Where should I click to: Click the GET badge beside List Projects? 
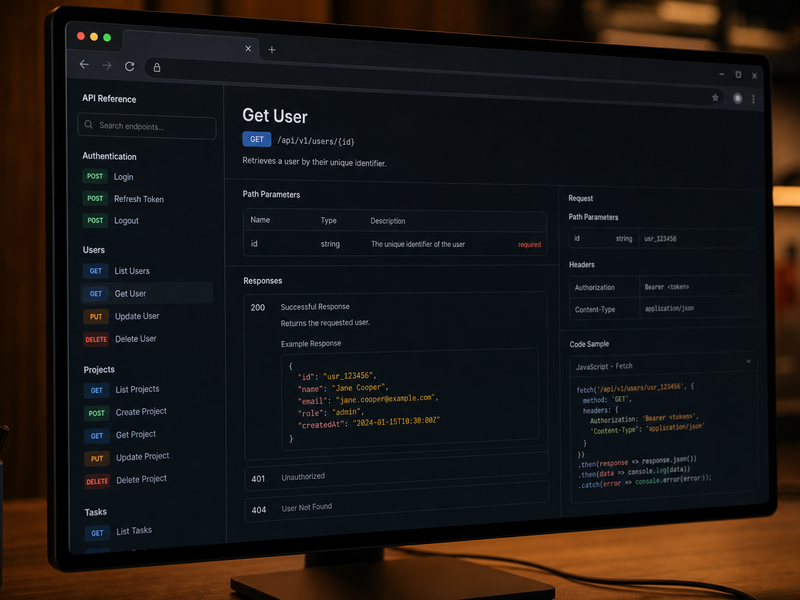pyautogui.click(x=96, y=390)
